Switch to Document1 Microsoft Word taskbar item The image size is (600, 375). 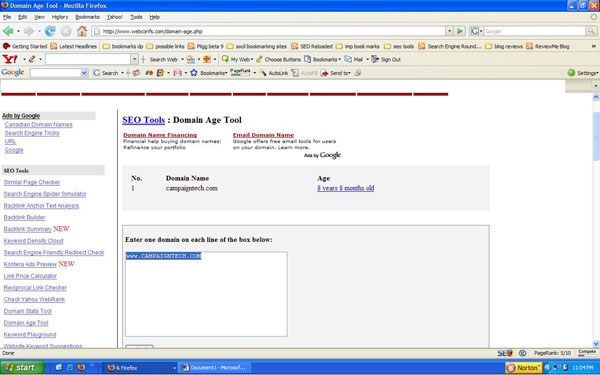point(216,367)
